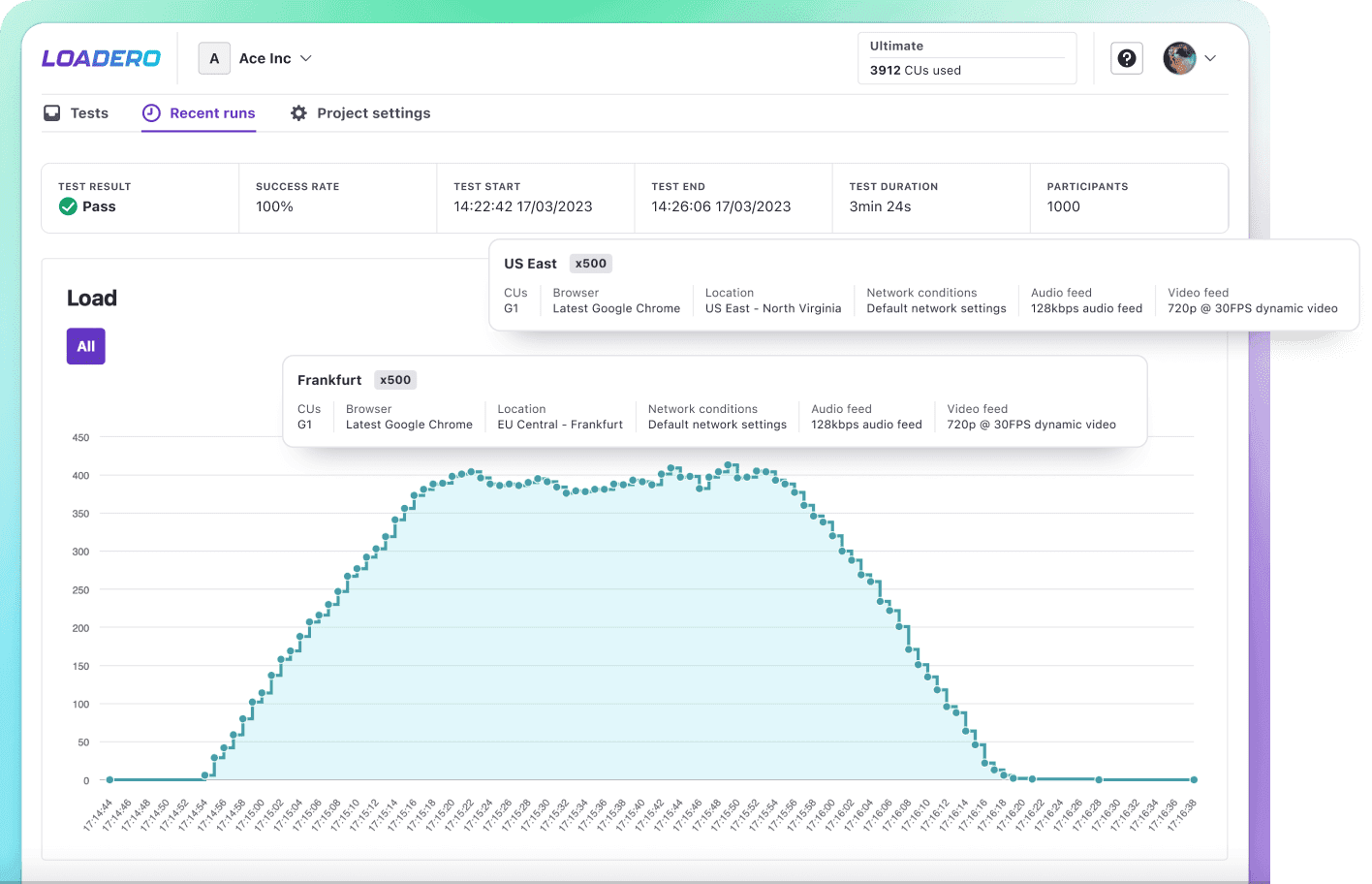The image size is (1372, 884).
Task: Open the account menu chevron
Action: click(x=1210, y=58)
